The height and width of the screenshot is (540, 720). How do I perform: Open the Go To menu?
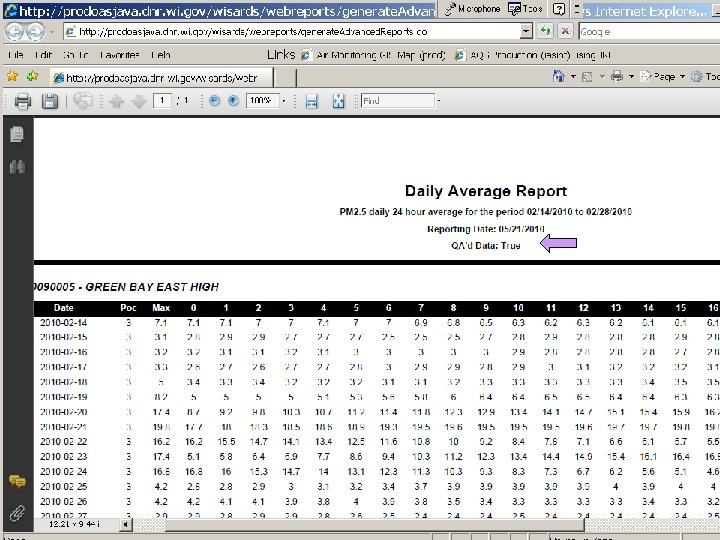click(76, 55)
